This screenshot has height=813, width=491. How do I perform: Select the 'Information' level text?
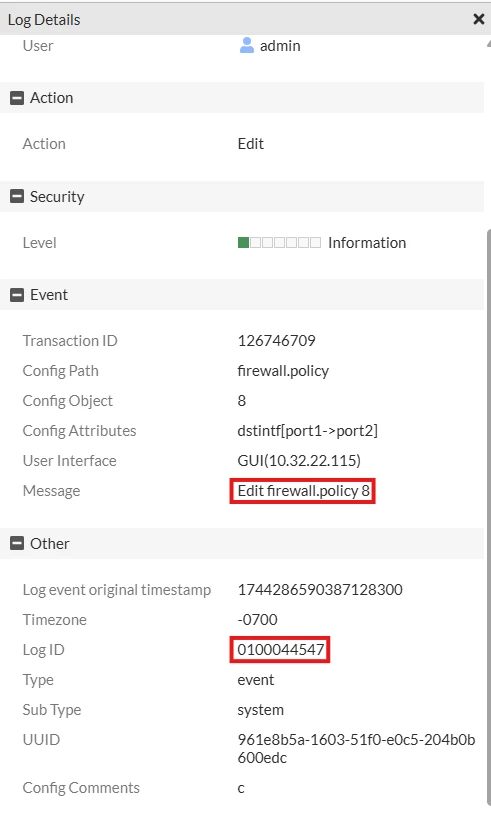367,243
